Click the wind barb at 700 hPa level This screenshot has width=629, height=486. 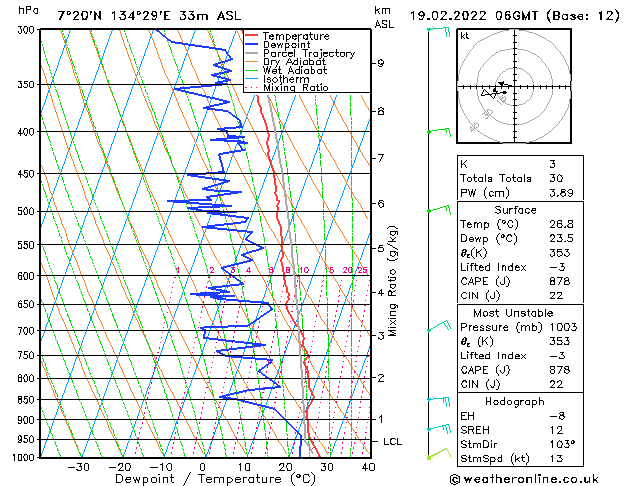[439, 326]
